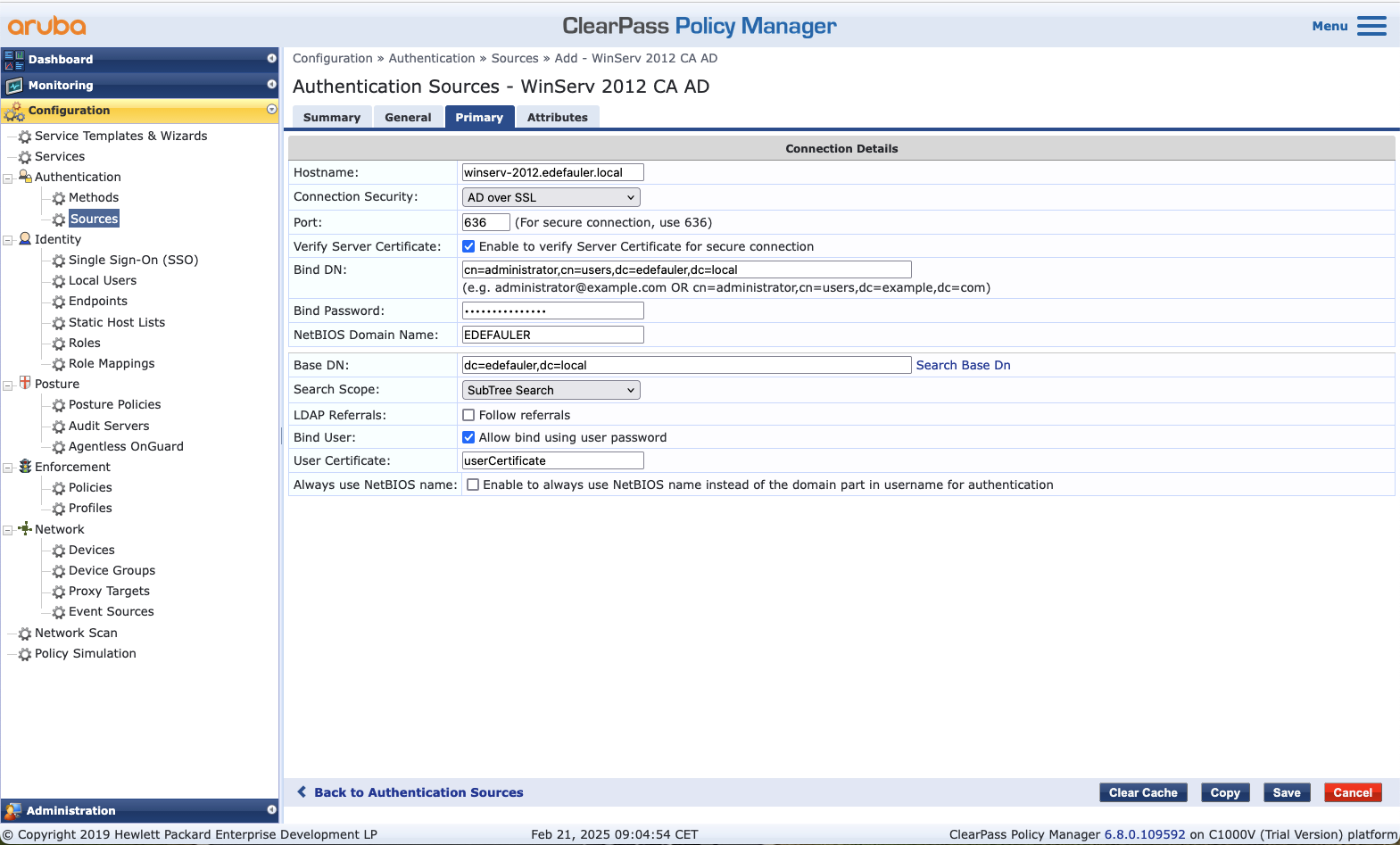Screen dimensions: 1400x845
Task: Check Always use NetBIOS name option
Action: pos(473,485)
